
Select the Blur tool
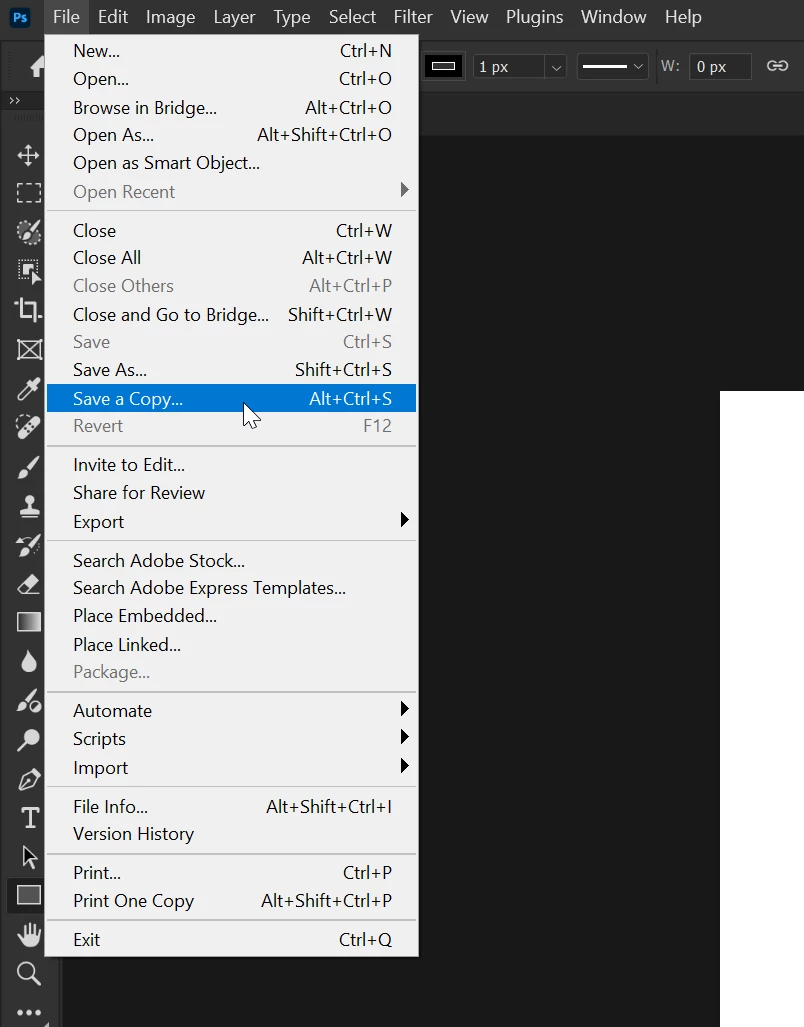(28, 662)
